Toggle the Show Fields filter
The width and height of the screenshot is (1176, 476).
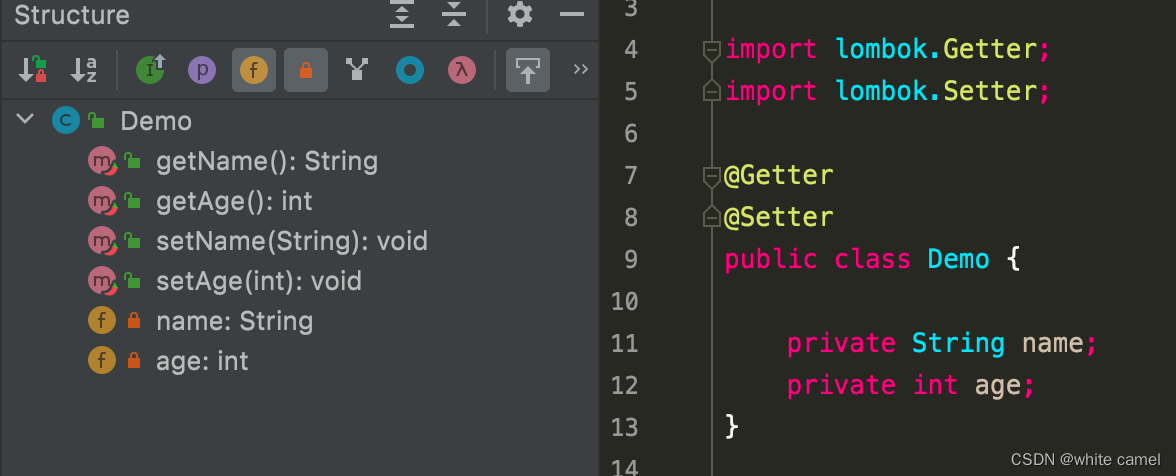click(254, 70)
